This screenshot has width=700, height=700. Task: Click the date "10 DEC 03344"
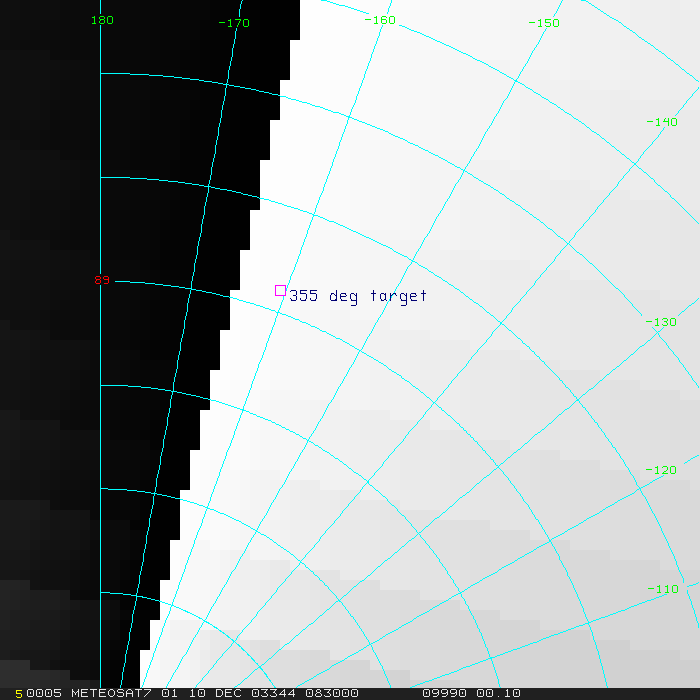(x=242, y=693)
